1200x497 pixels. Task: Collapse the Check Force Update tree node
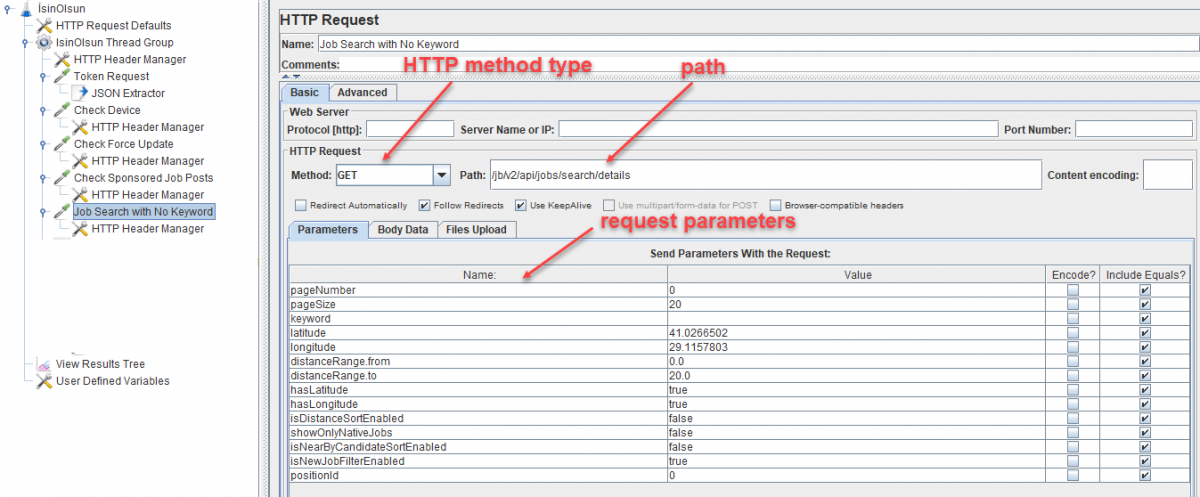coord(44,144)
